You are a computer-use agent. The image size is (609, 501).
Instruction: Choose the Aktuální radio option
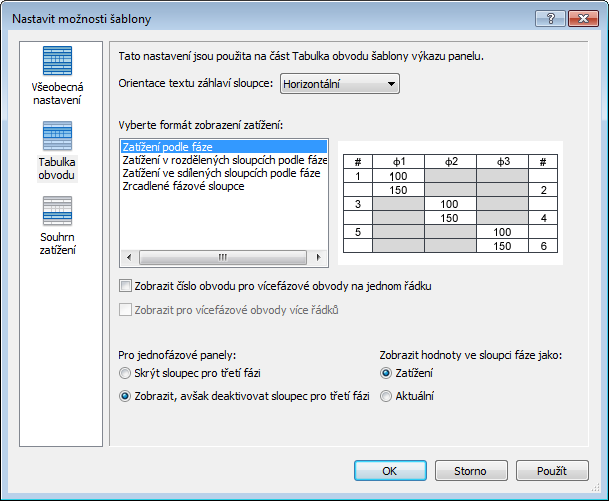[386, 396]
